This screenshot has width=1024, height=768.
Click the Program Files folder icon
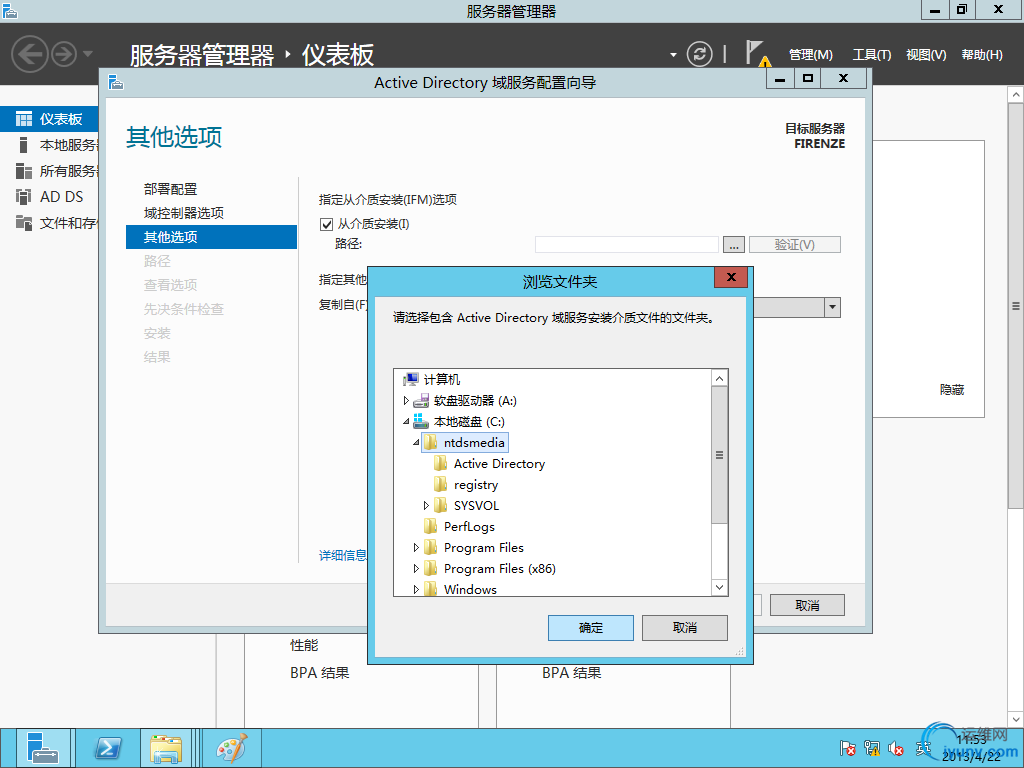click(x=430, y=547)
